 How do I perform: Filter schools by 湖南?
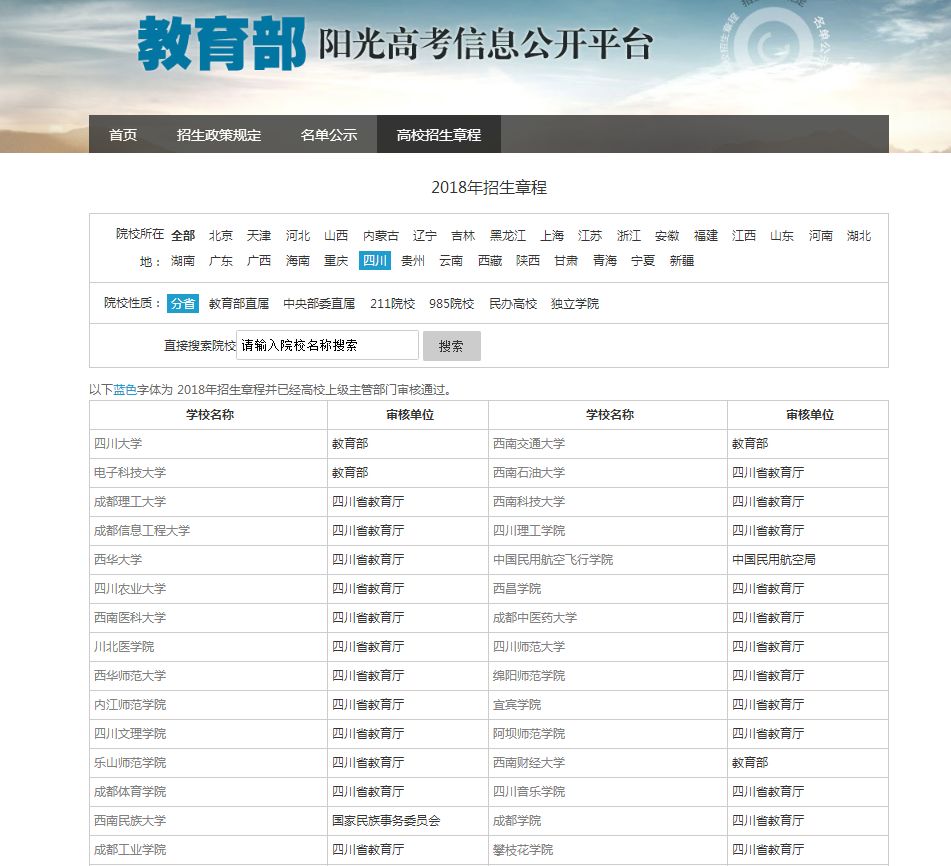(x=183, y=261)
